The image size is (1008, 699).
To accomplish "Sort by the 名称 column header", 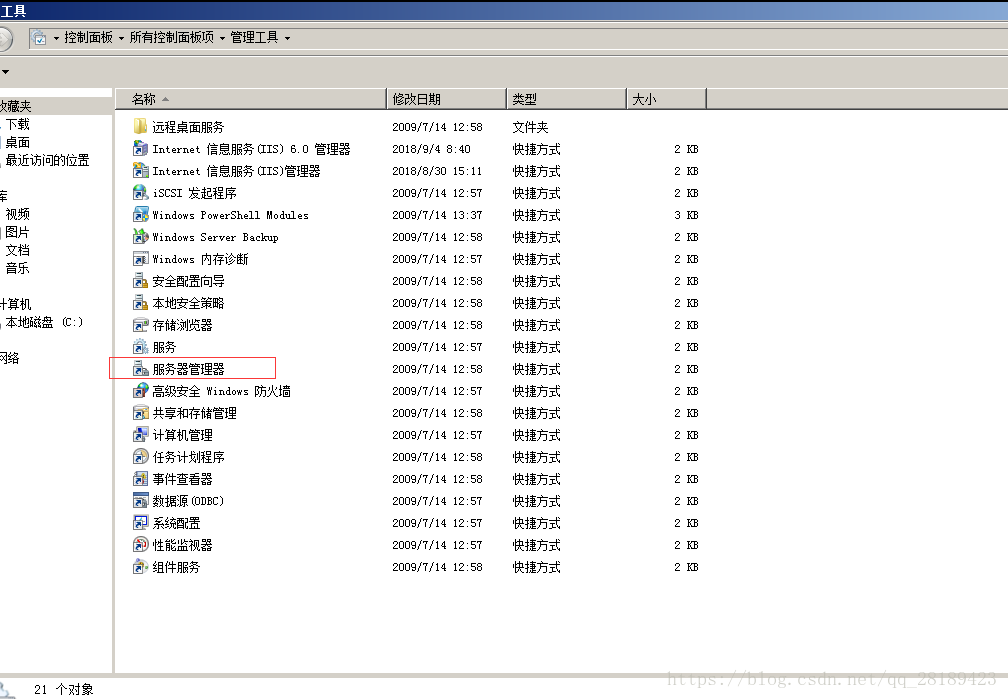I will pyautogui.click(x=251, y=99).
